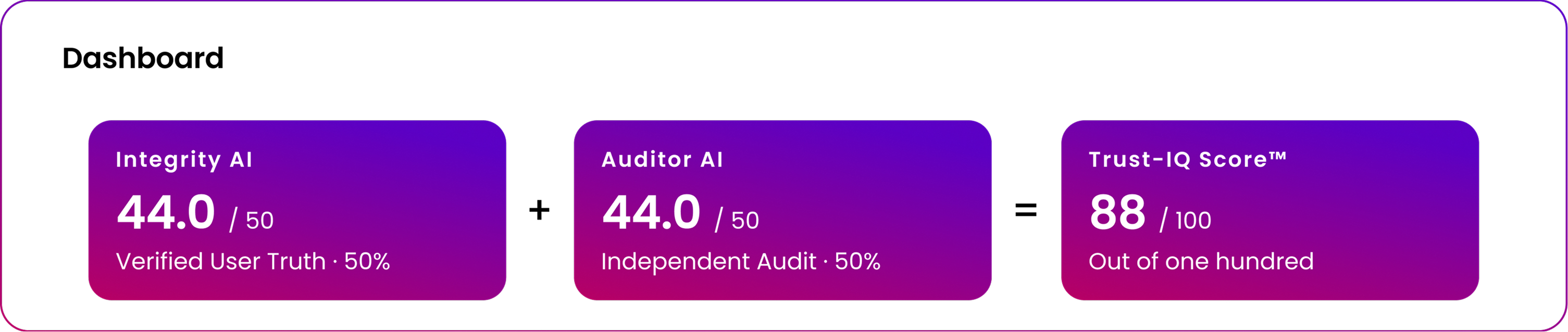Click the Dashboard heading
Viewport: 1568px width, 332px height.
[143, 58]
